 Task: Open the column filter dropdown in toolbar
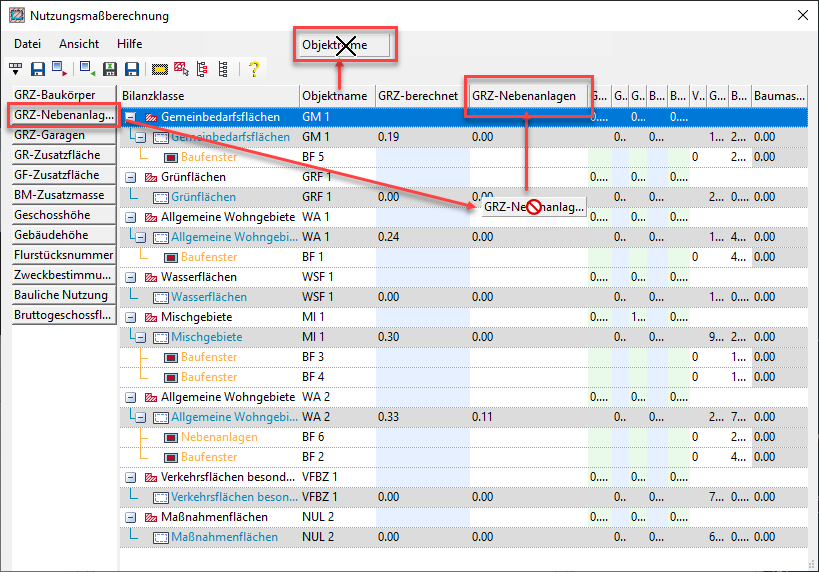[x=16, y=69]
